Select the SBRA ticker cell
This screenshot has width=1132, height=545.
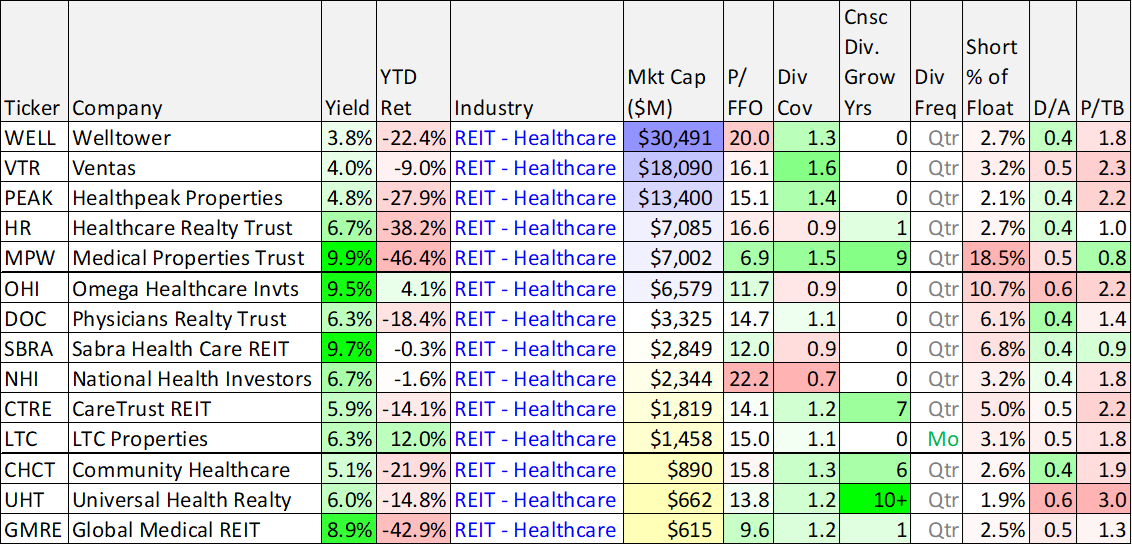click(35, 349)
